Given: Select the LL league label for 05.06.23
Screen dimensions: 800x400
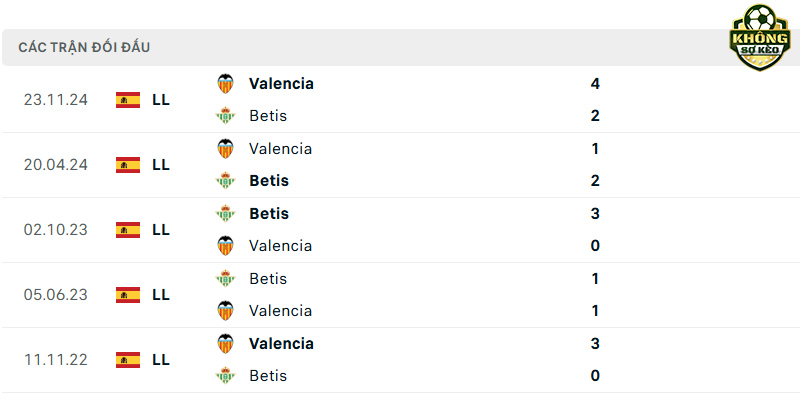Looking at the screenshot, I should click(161, 295).
